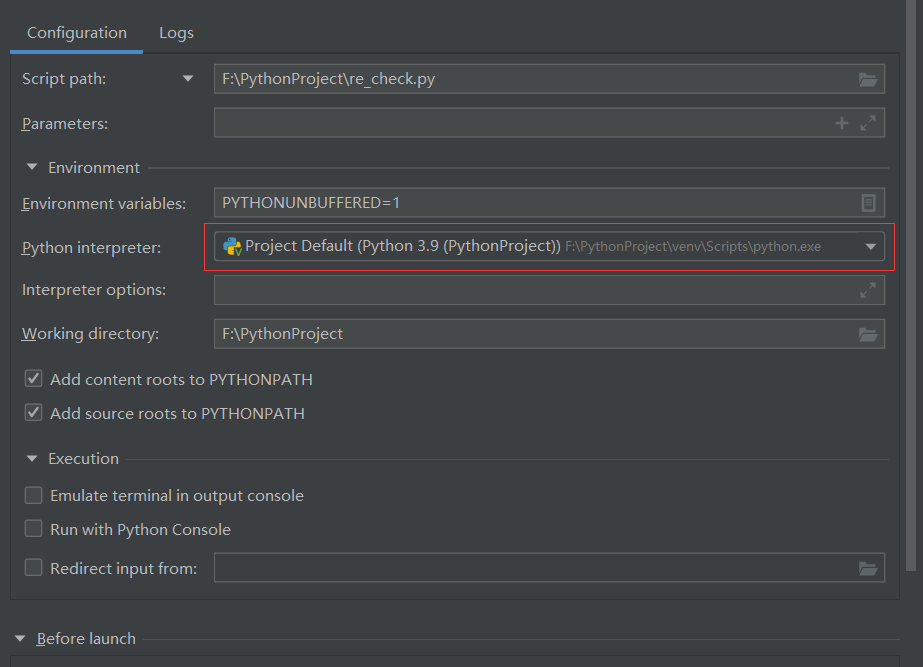Uncheck Add source roots to PYTHONPATH
The image size is (923, 667).
pyautogui.click(x=33, y=412)
